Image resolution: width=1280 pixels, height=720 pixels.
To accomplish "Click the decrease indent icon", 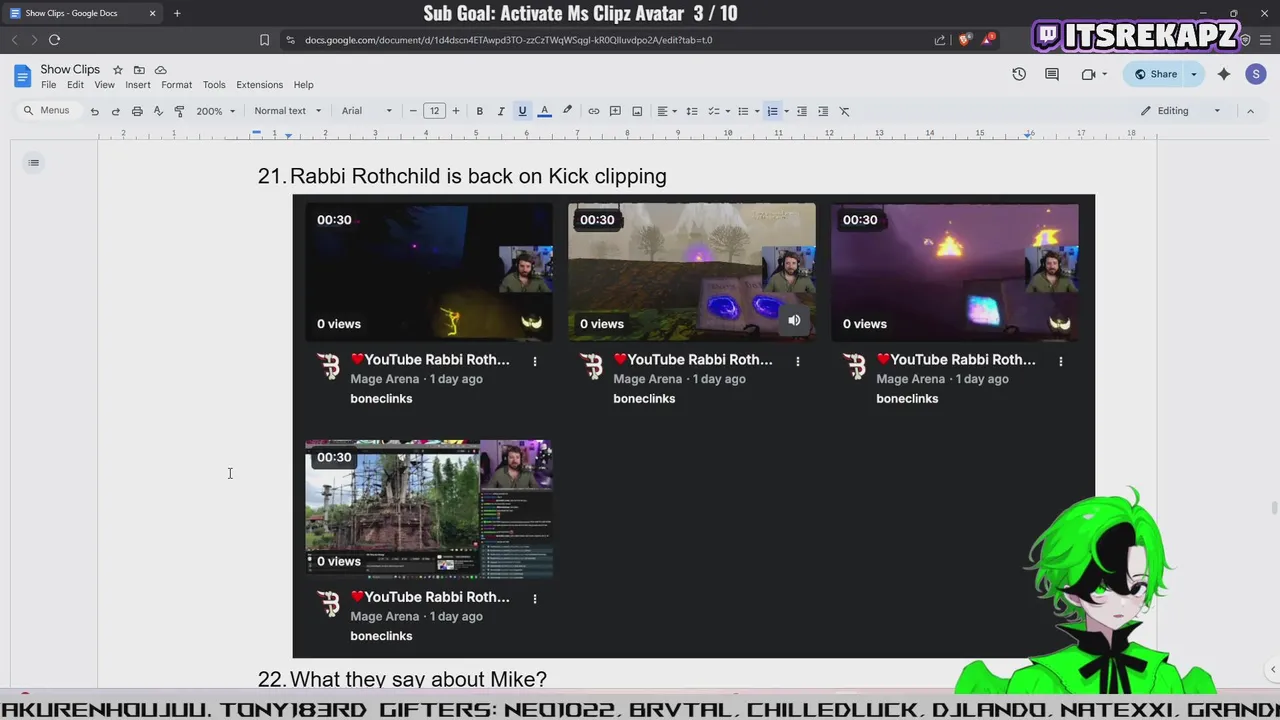I will [x=801, y=111].
